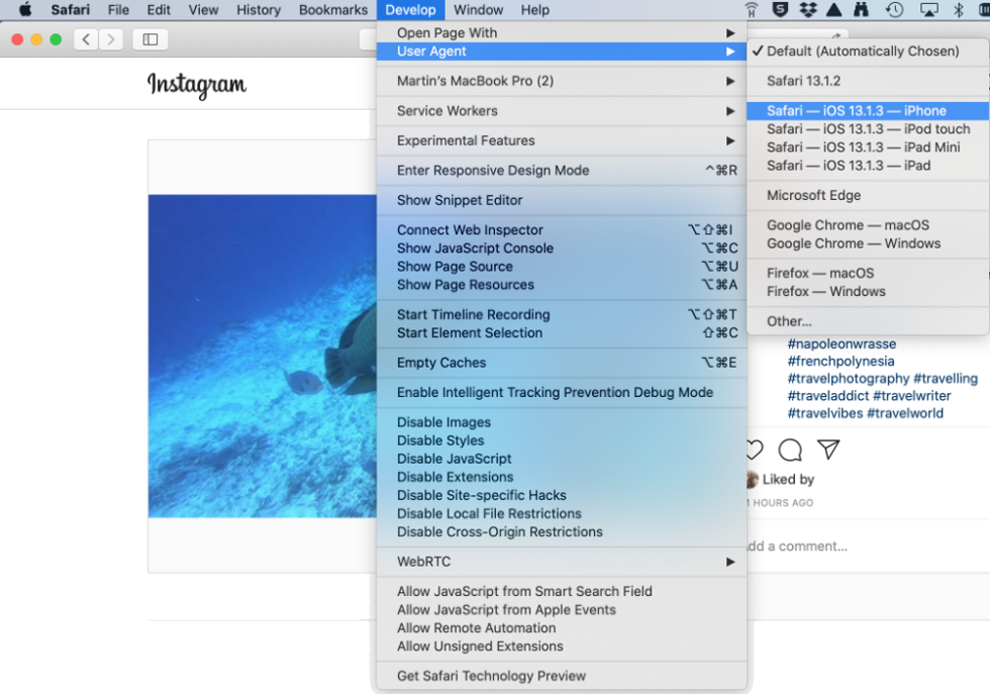Image resolution: width=990 pixels, height=696 pixels.
Task: Open the Bluetooth menu
Action: click(958, 9)
